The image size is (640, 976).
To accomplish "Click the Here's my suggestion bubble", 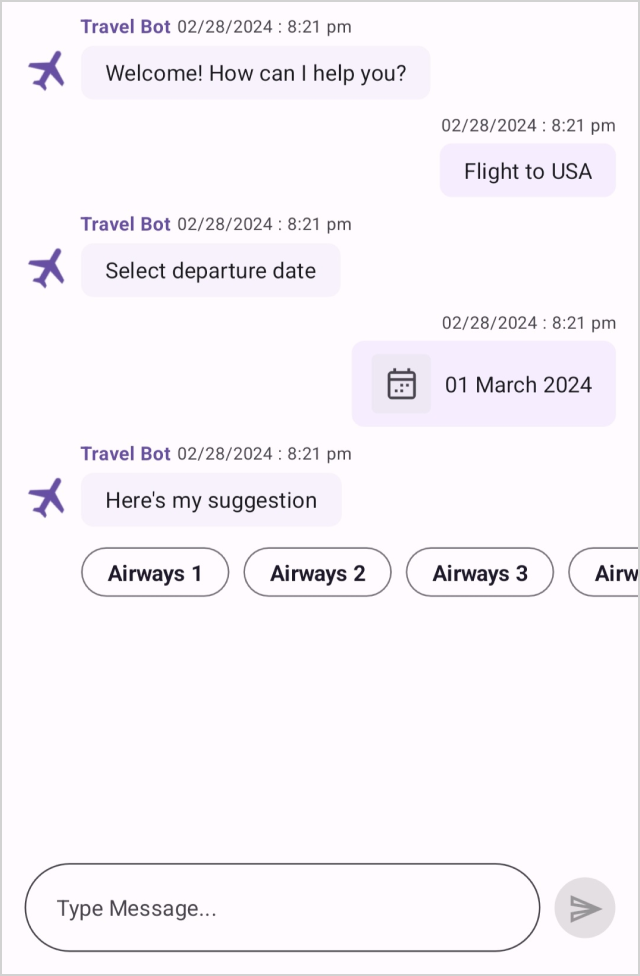I will coord(210,499).
